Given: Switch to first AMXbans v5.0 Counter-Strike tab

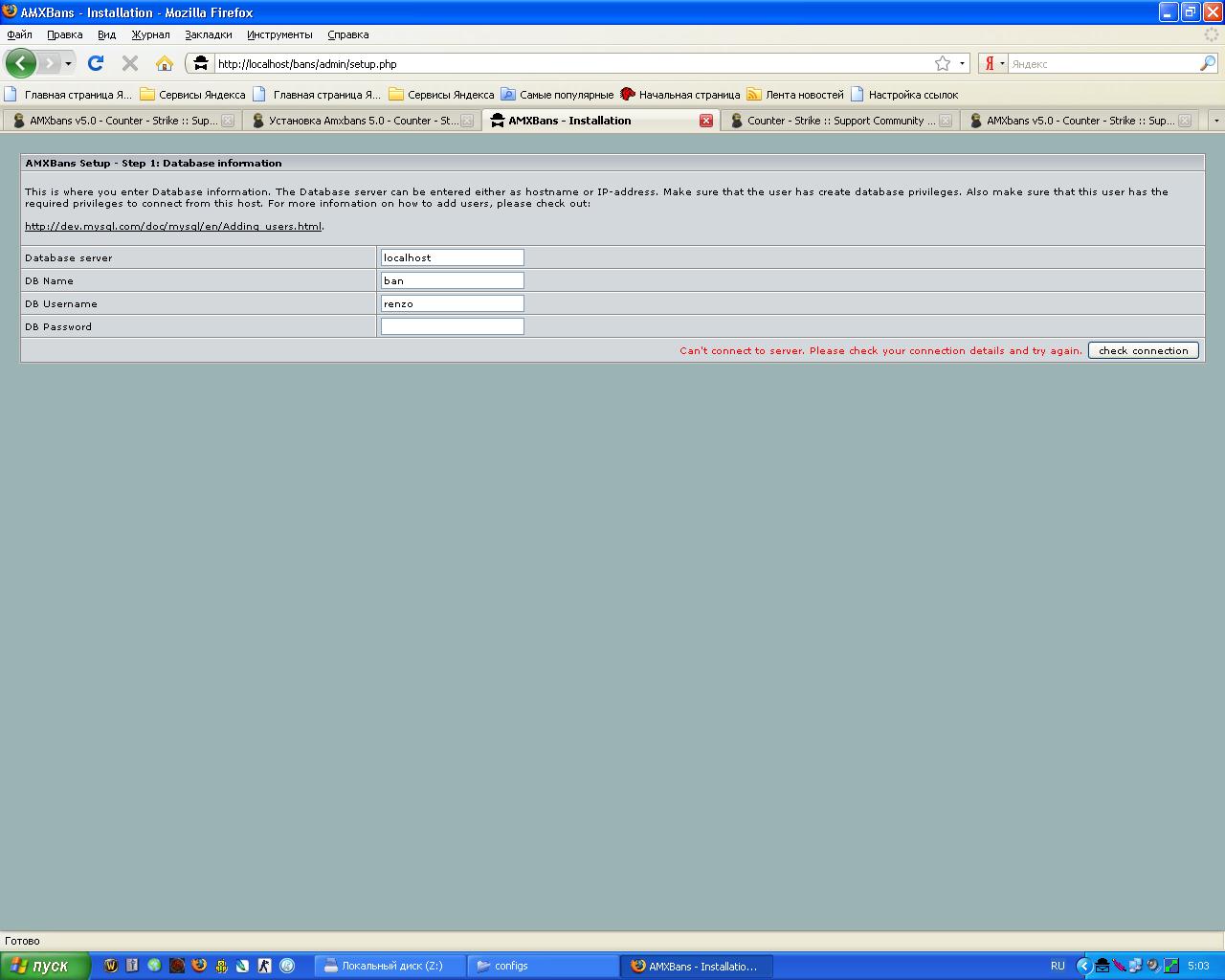Looking at the screenshot, I should point(121,121).
